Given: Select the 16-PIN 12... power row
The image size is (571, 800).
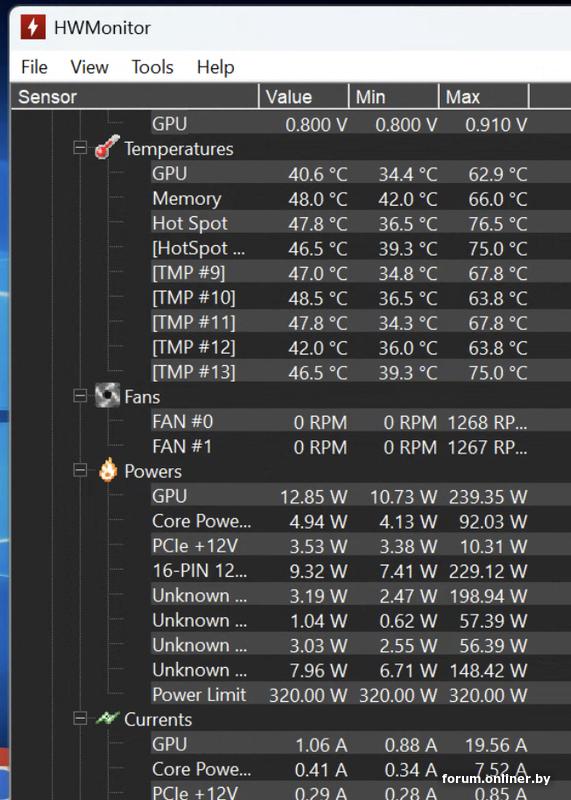Looking at the screenshot, I should tap(339, 571).
